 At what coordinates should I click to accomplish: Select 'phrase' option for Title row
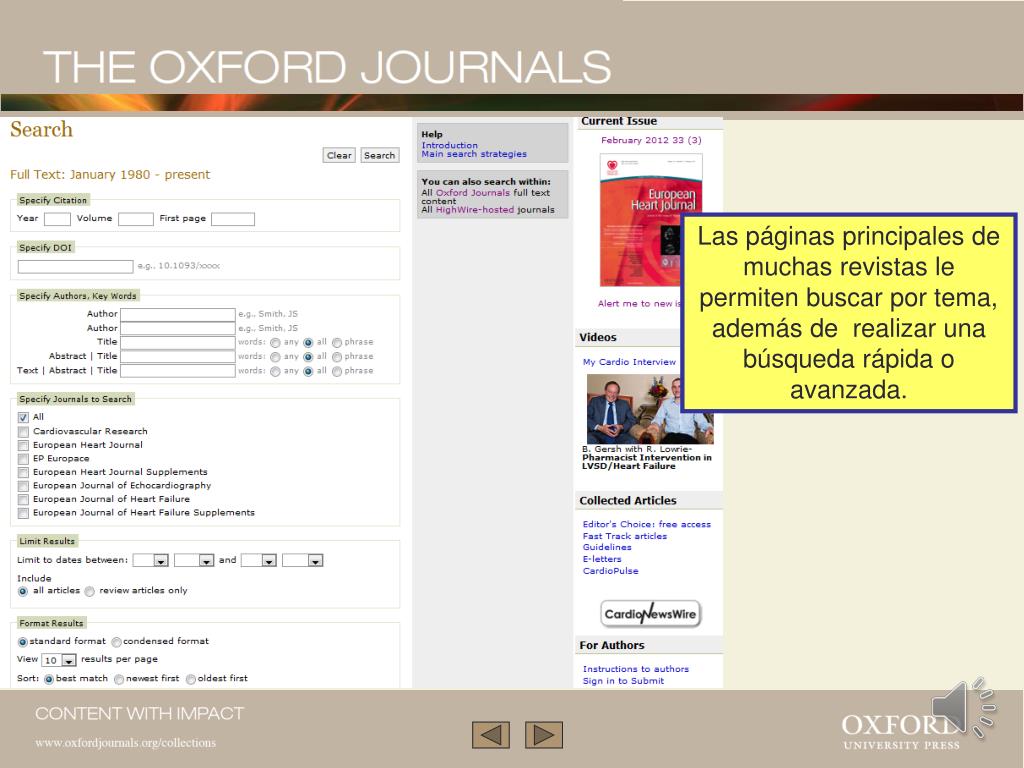(x=337, y=343)
